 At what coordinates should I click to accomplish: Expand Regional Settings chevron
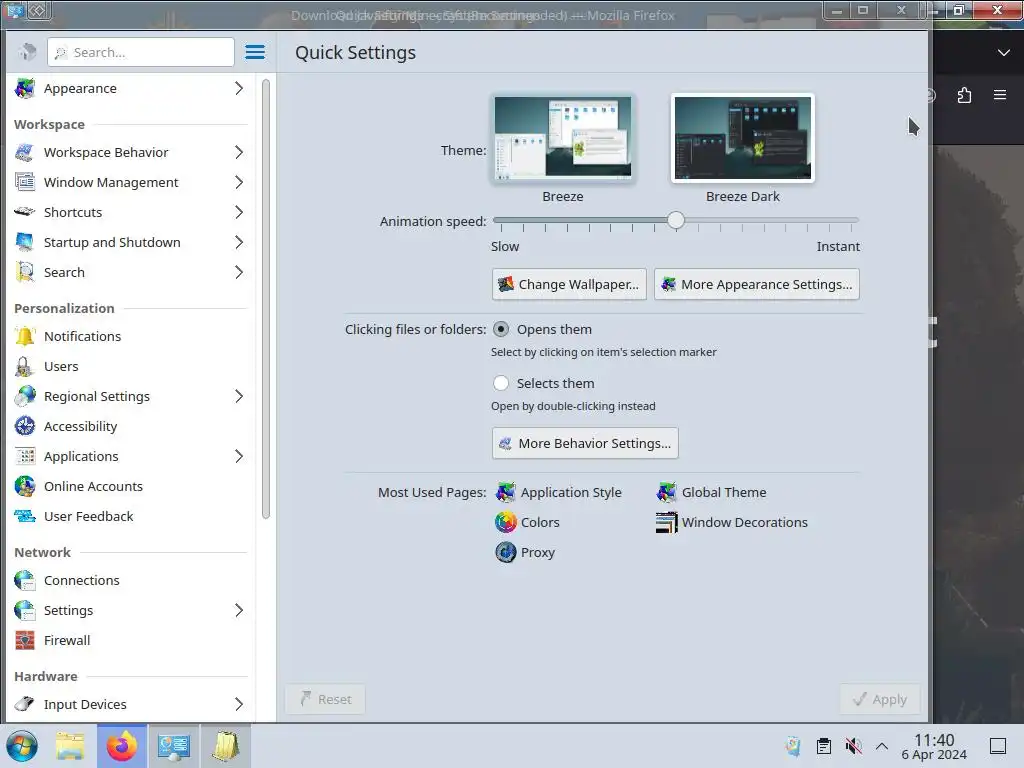pyautogui.click(x=239, y=396)
